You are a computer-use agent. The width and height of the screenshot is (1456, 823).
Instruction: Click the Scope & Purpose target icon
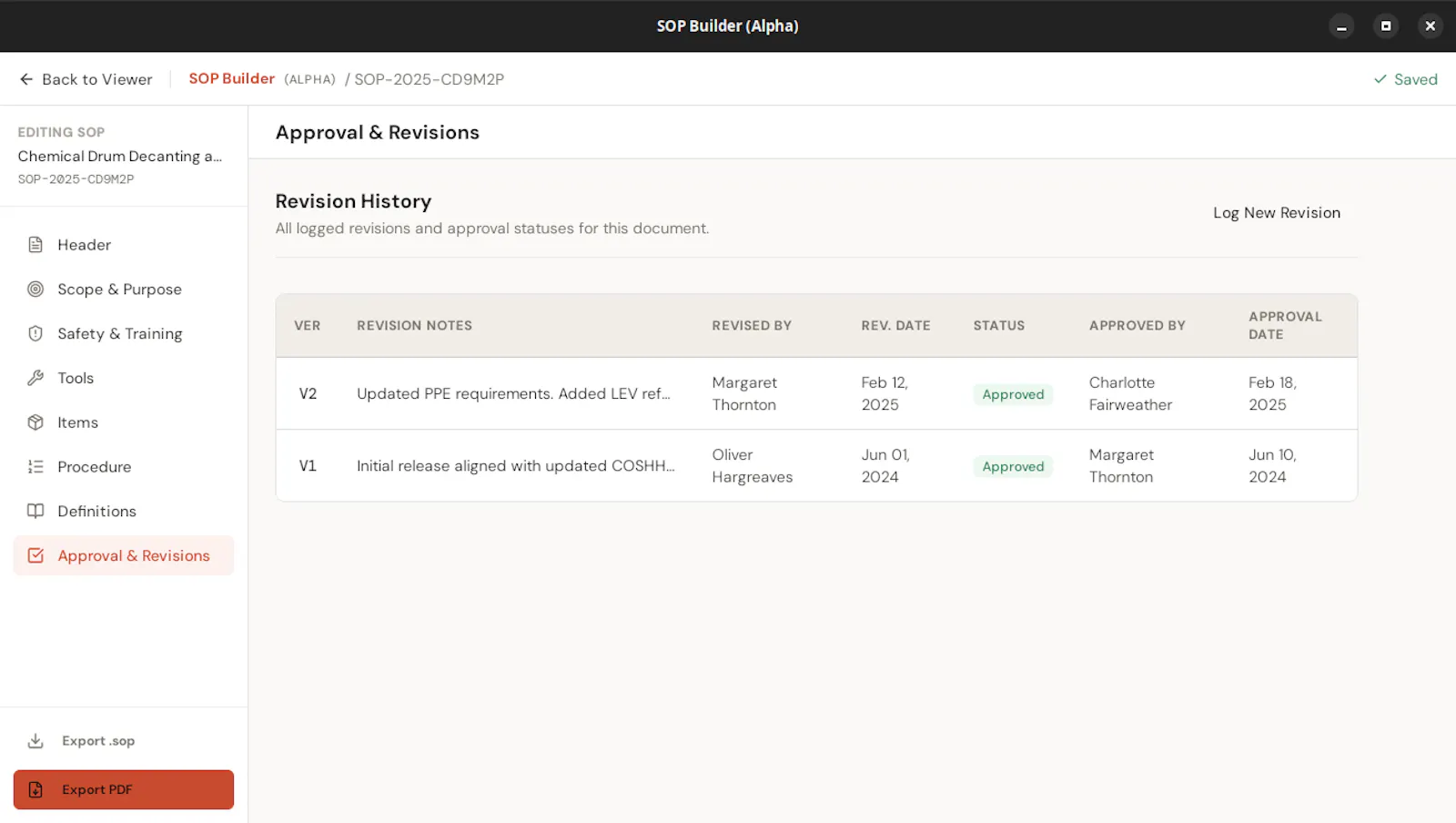35,290
